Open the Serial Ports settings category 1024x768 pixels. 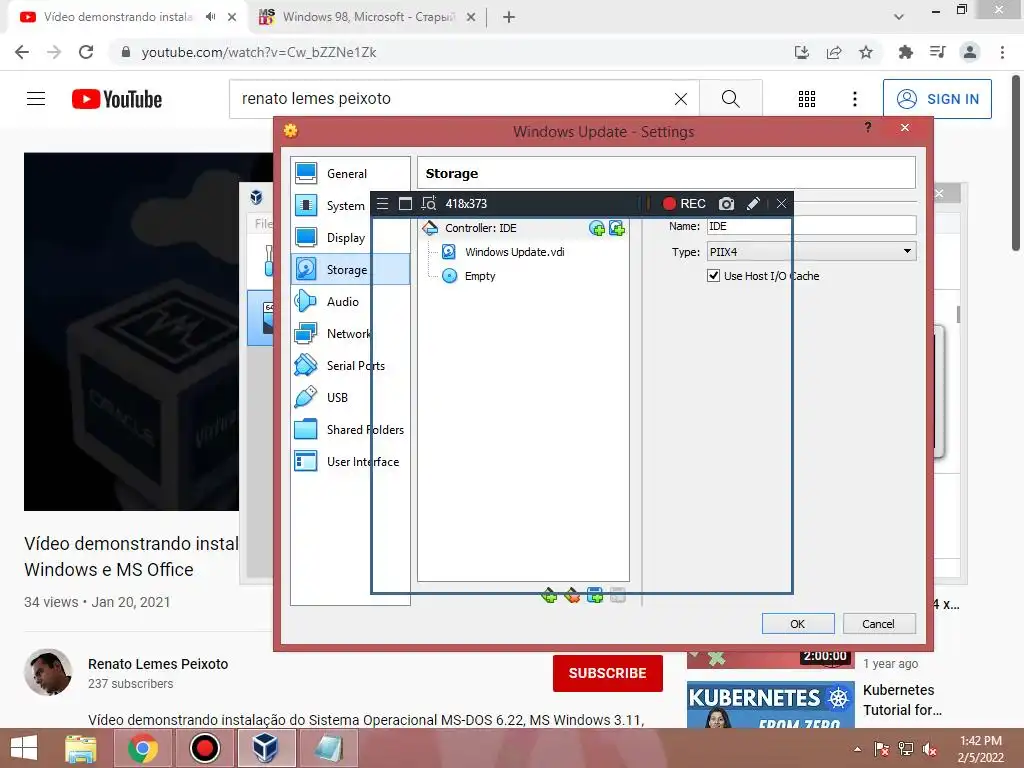tap(350, 365)
